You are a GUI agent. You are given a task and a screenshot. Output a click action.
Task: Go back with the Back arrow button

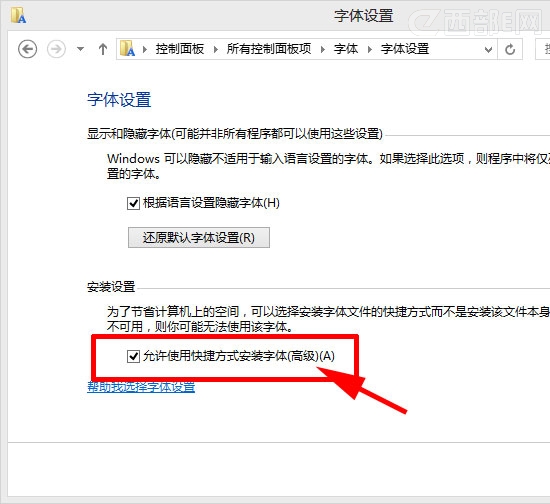point(27,49)
